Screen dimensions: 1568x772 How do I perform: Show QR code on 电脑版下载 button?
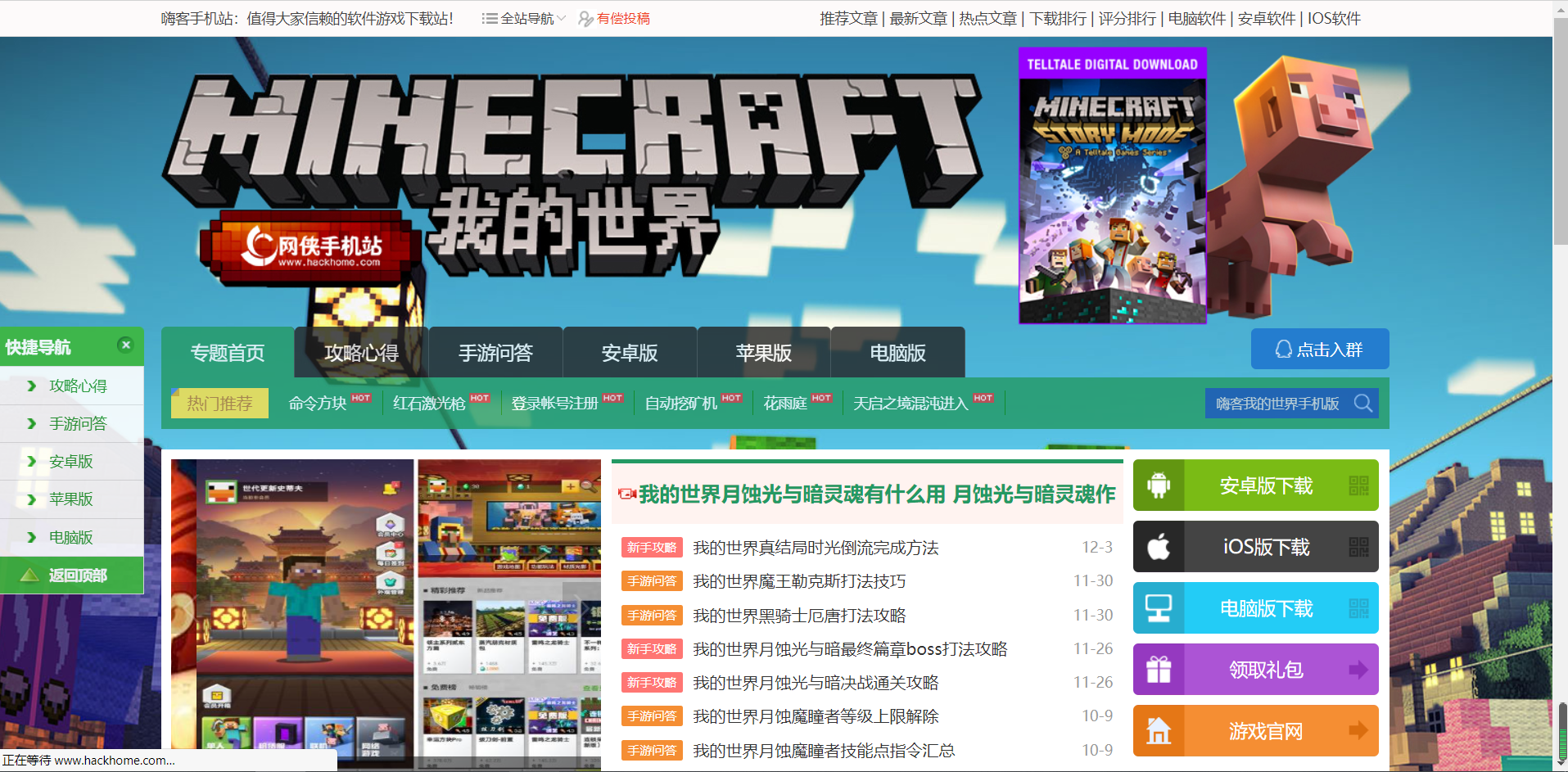pos(1358,608)
